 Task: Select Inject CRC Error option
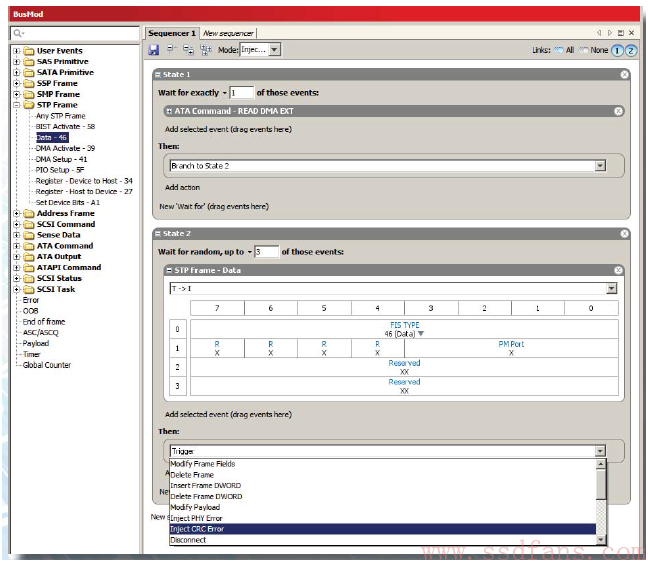[383, 529]
